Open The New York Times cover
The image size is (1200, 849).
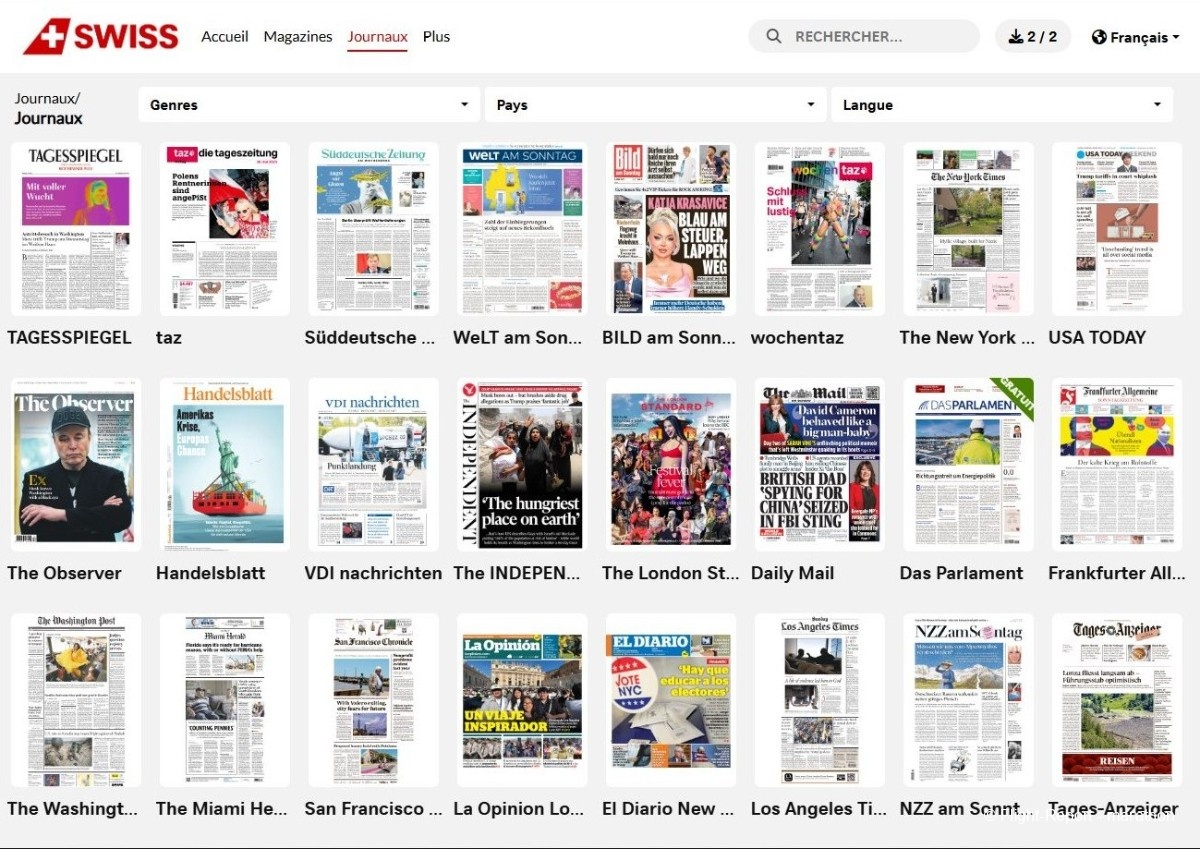(x=969, y=229)
